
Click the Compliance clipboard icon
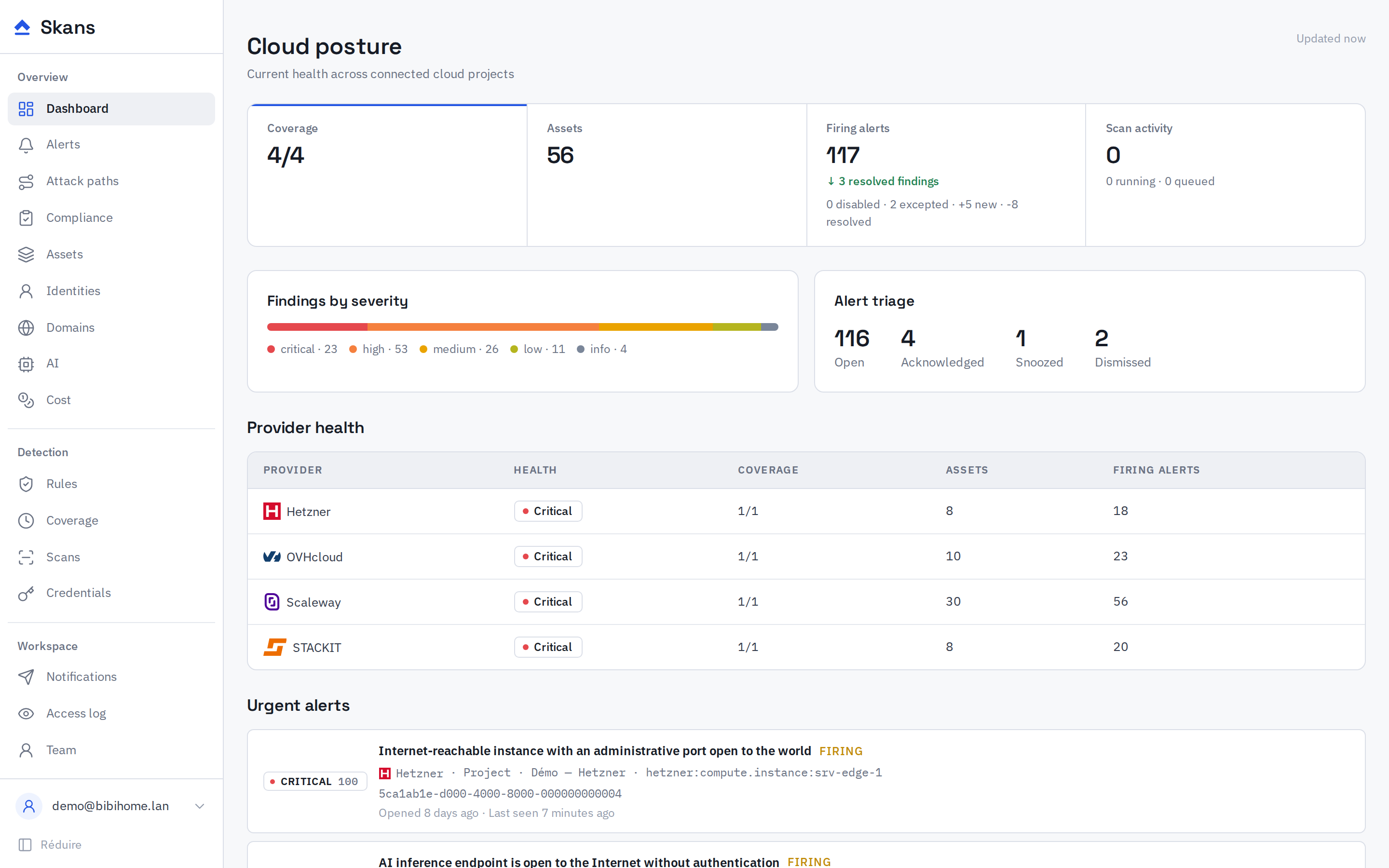pyautogui.click(x=26, y=217)
